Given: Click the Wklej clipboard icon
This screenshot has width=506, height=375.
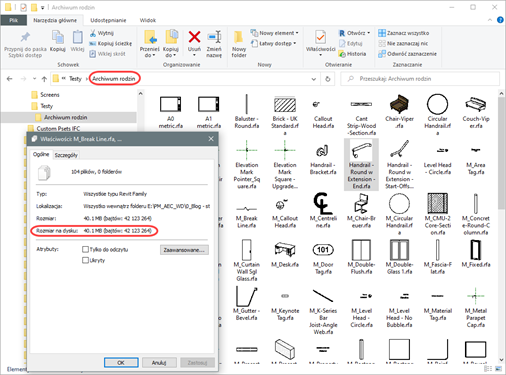Looking at the screenshot, I should point(77,37).
